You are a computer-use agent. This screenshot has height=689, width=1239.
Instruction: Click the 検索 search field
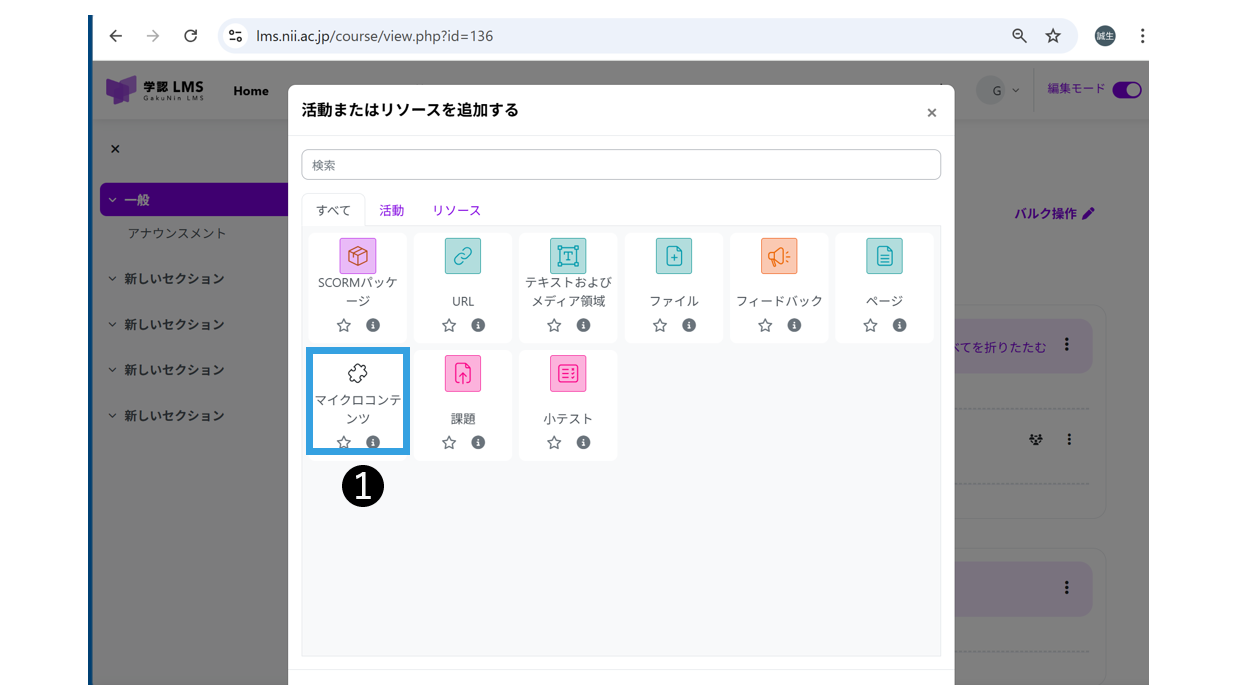click(x=620, y=165)
